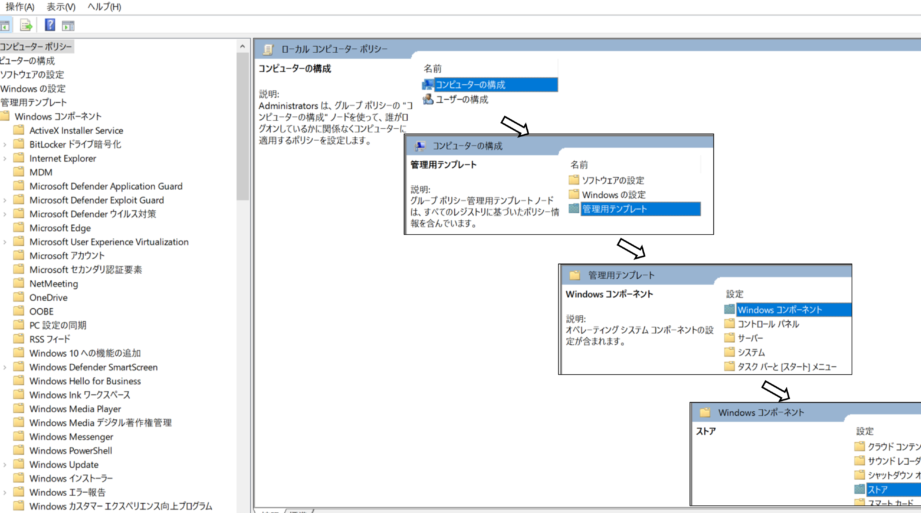Expand Microsoft User Experience Virtualization node
The image size is (921, 513).
pos(5,242)
